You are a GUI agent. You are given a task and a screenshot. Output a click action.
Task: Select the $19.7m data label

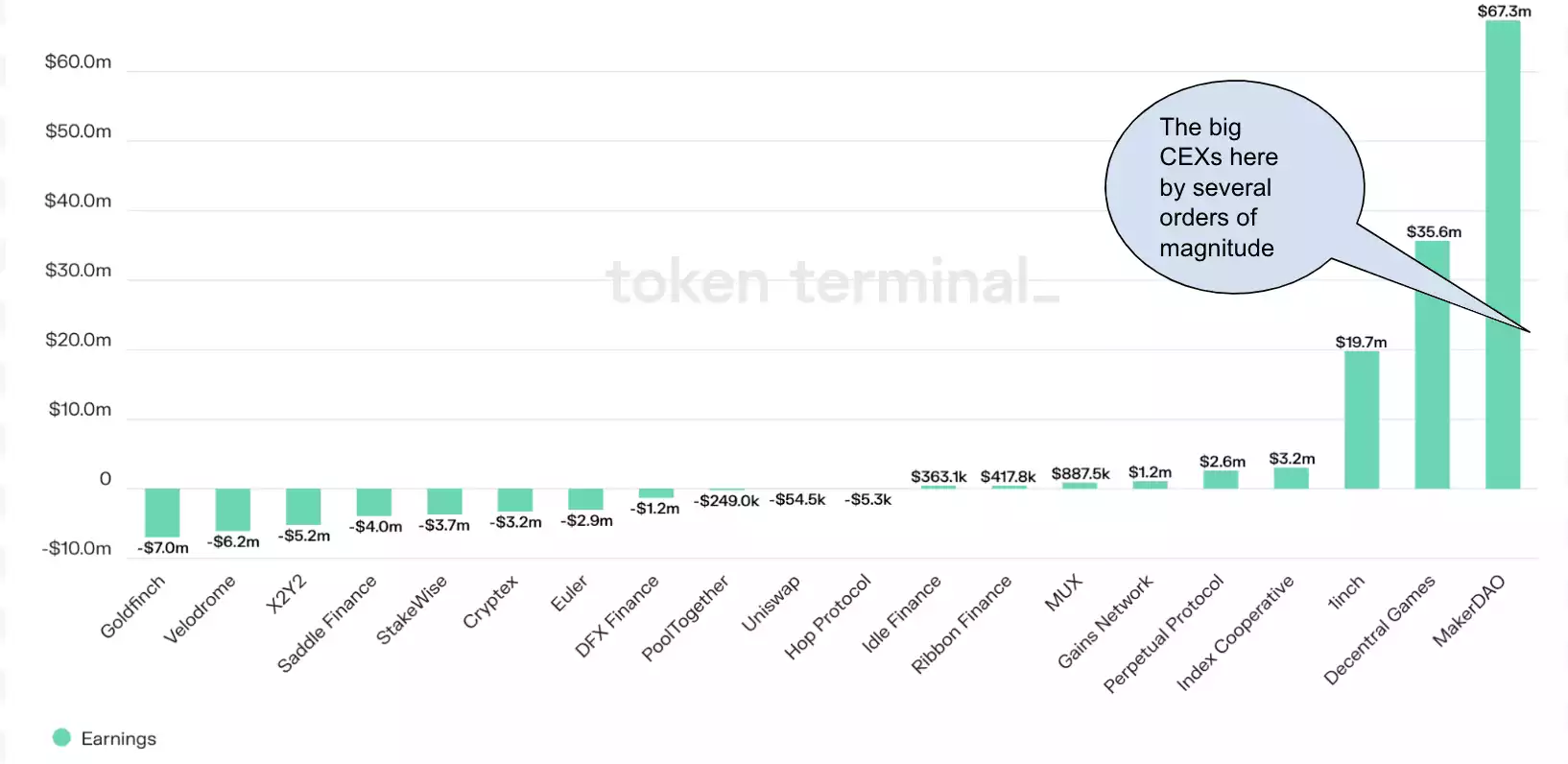point(1361,343)
